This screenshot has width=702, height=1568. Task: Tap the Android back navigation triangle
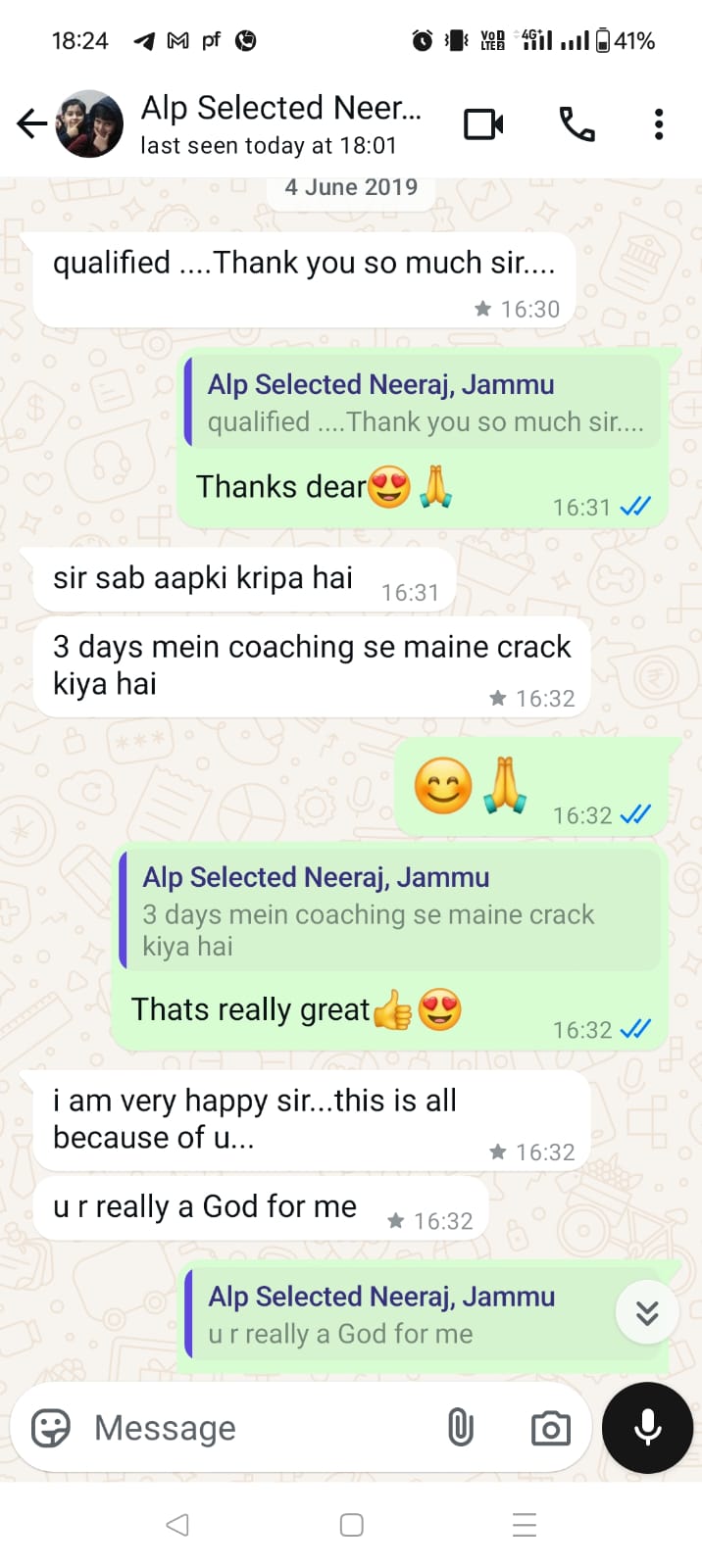177,1524
